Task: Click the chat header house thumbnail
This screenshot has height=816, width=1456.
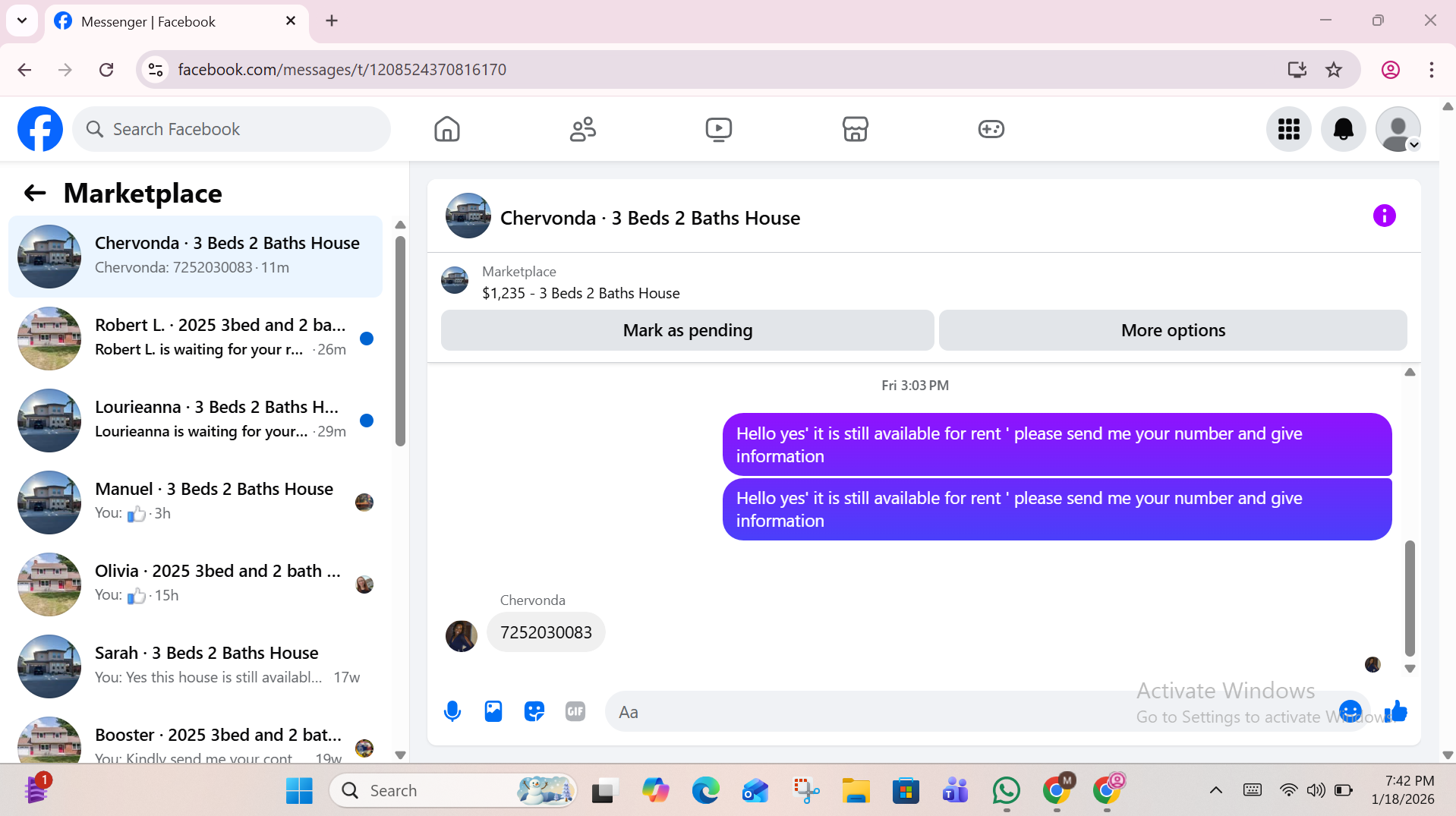Action: [468, 216]
